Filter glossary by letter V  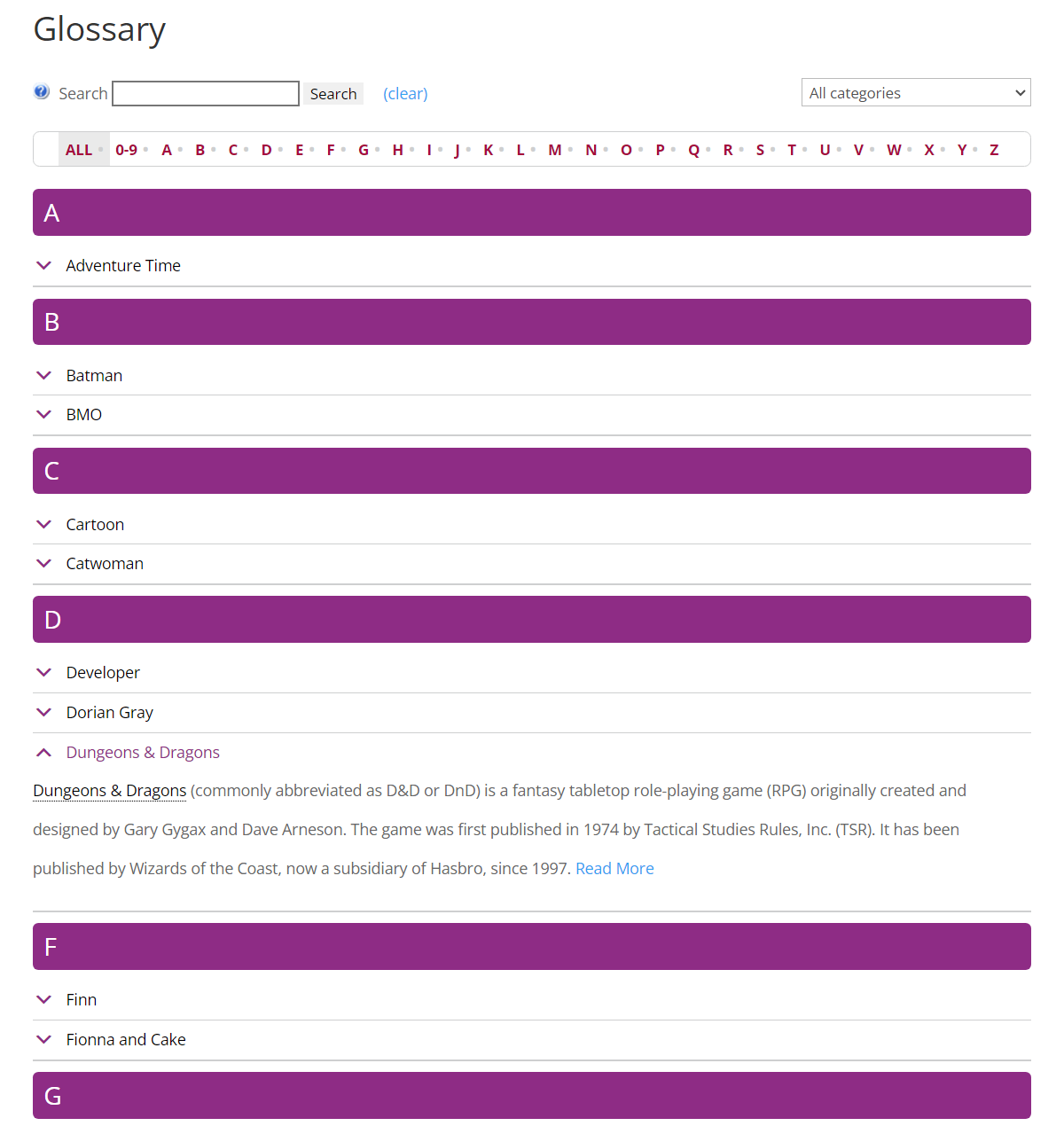point(858,150)
